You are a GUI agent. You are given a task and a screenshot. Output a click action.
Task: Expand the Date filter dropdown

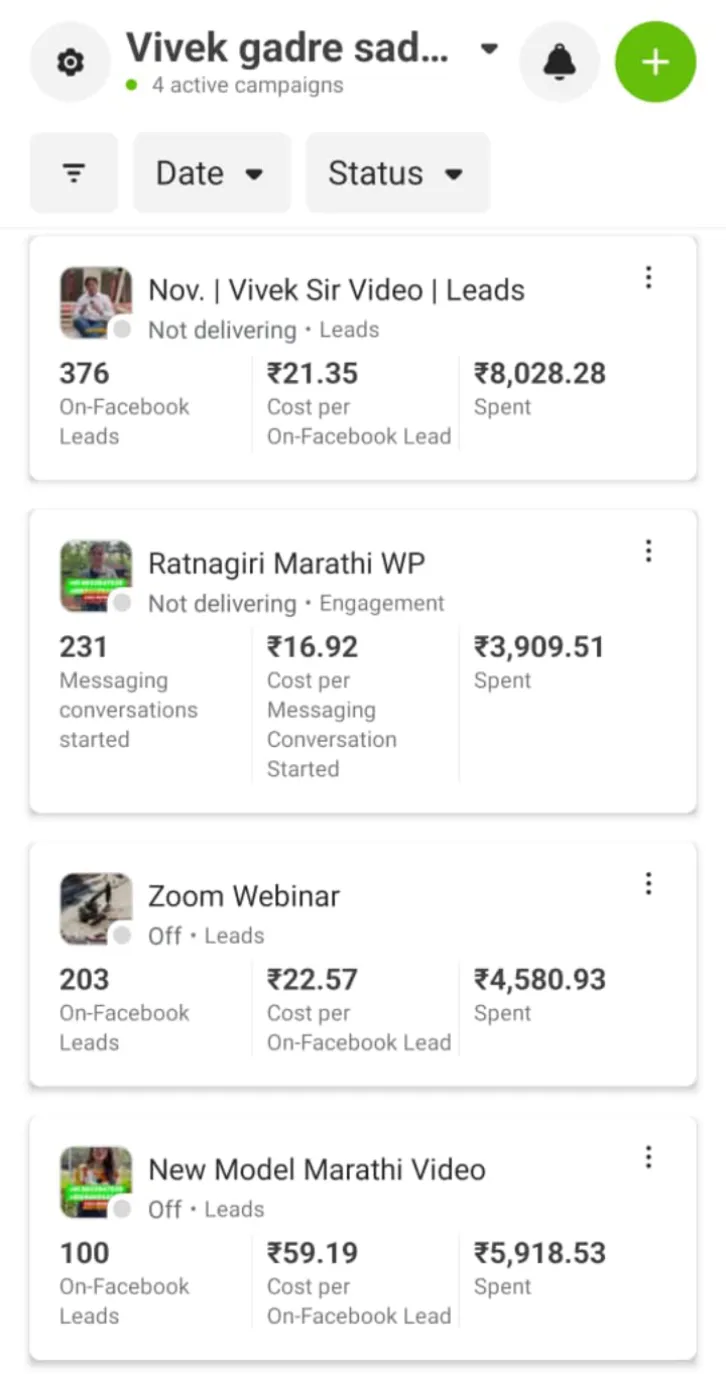pos(211,173)
